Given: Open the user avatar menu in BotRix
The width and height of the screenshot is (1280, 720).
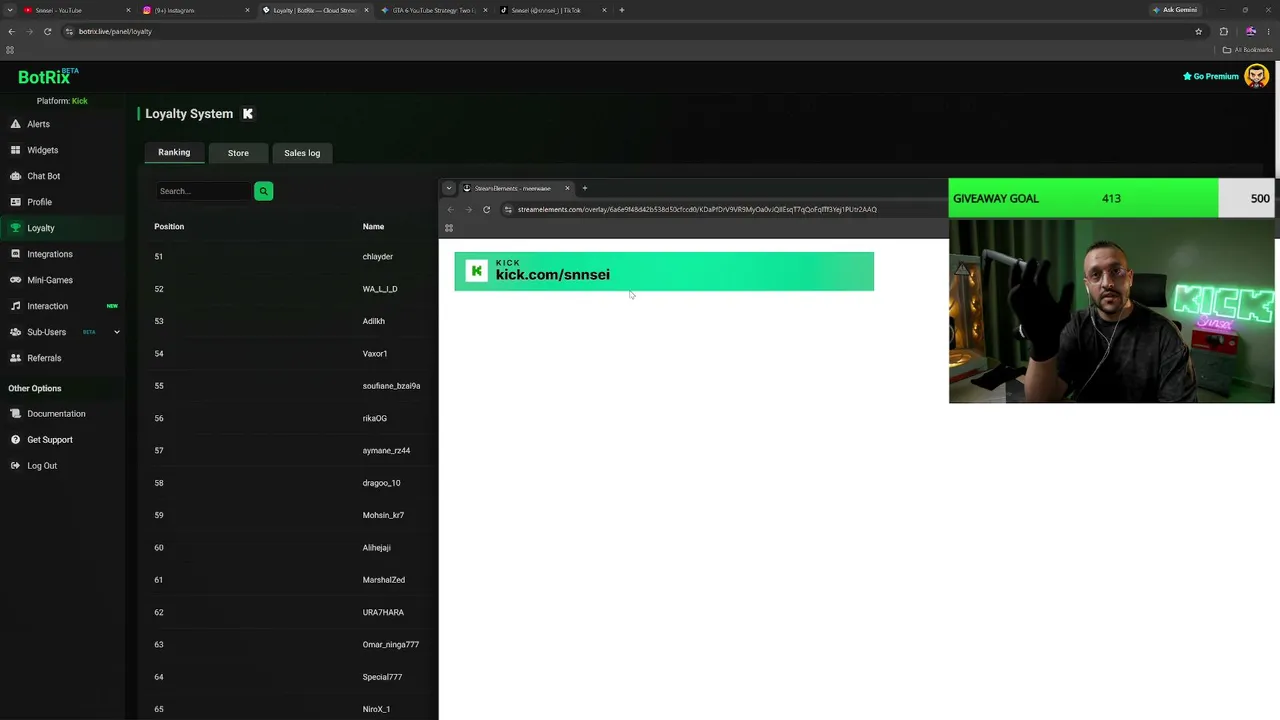Looking at the screenshot, I should click(x=1256, y=76).
